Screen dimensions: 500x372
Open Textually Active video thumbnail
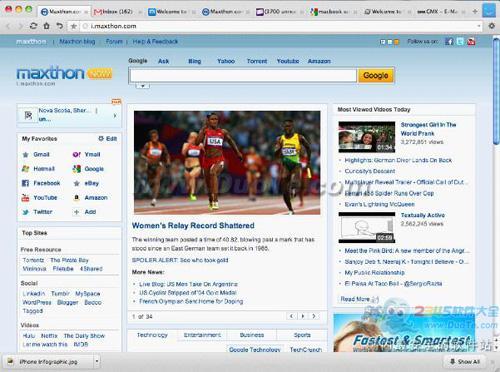(367, 227)
